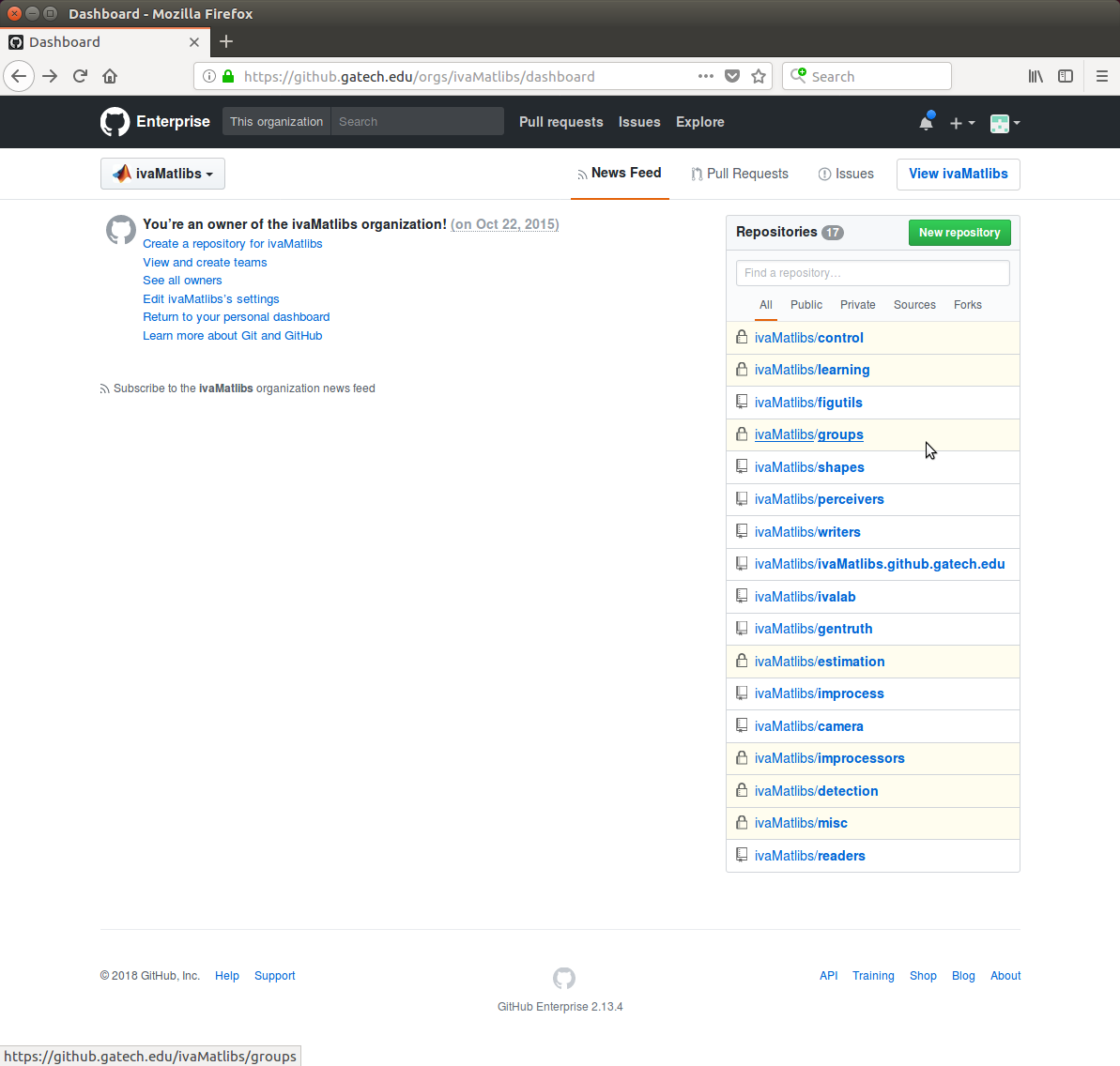Screen dimensions: 1120x1066
Task: Reload the current page
Action: point(80,77)
